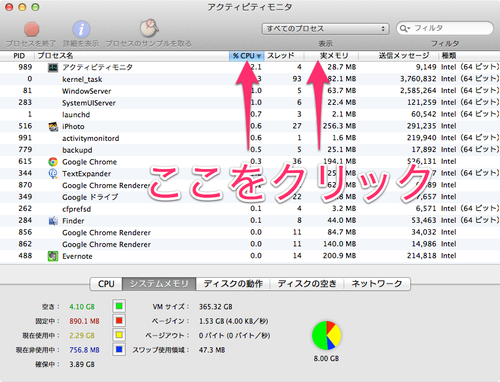Select Google Chrome Renderer with PID 862
The image size is (500, 382).
[x=250, y=244]
